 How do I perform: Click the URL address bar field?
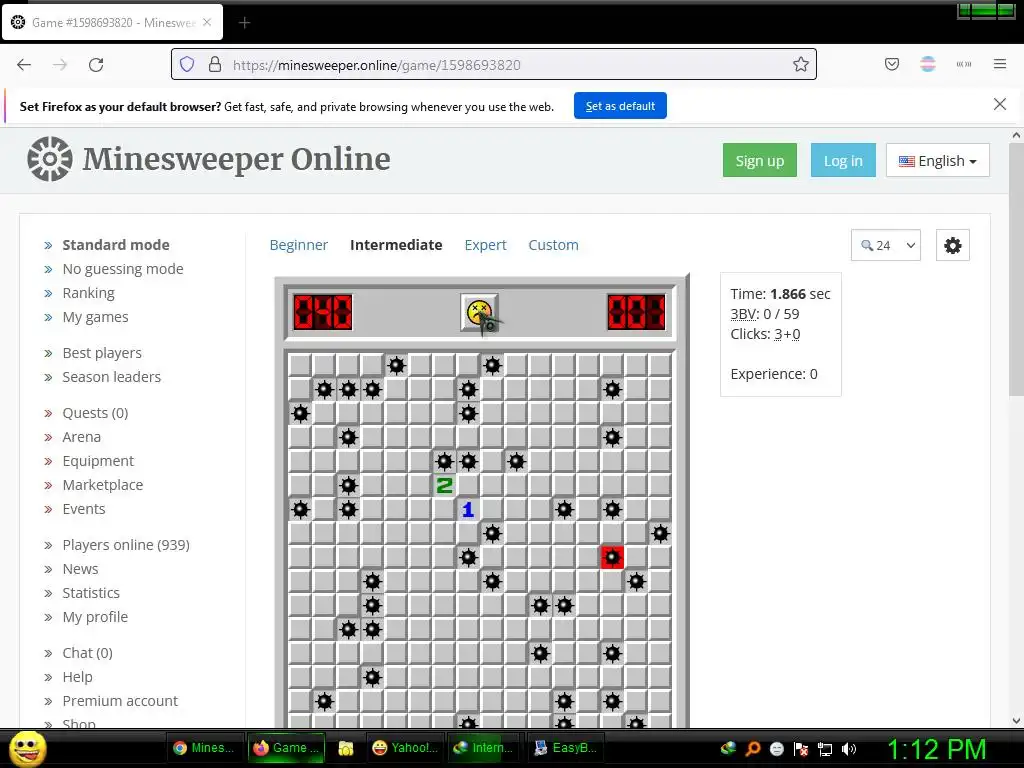[x=494, y=65]
